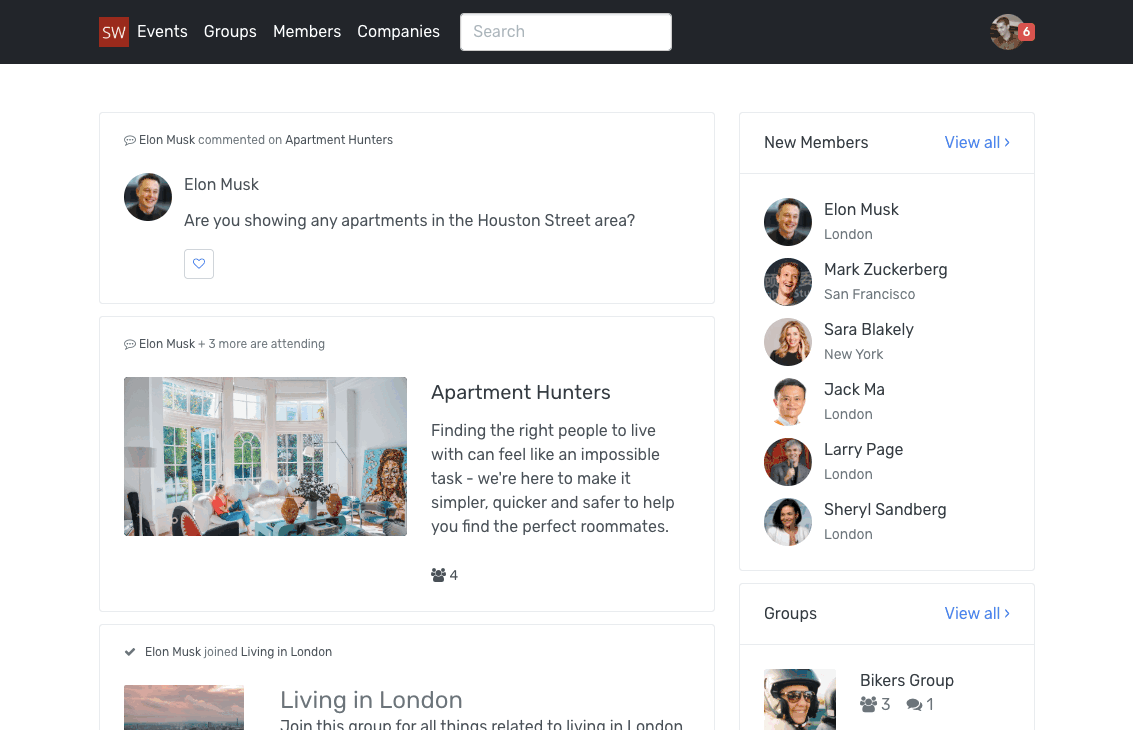Viewport: 1133px width, 730px height.
Task: Open the Living in London group heading
Action: coord(371,700)
